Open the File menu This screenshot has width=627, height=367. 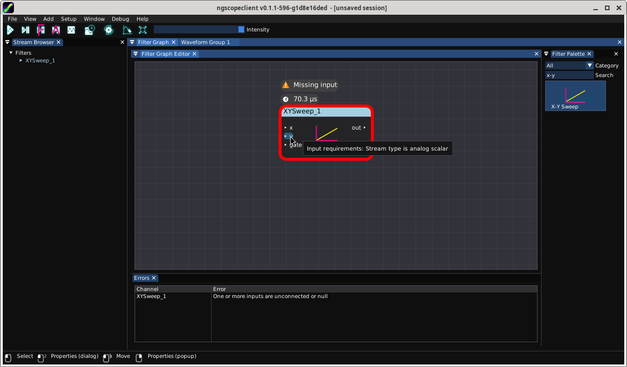12,19
